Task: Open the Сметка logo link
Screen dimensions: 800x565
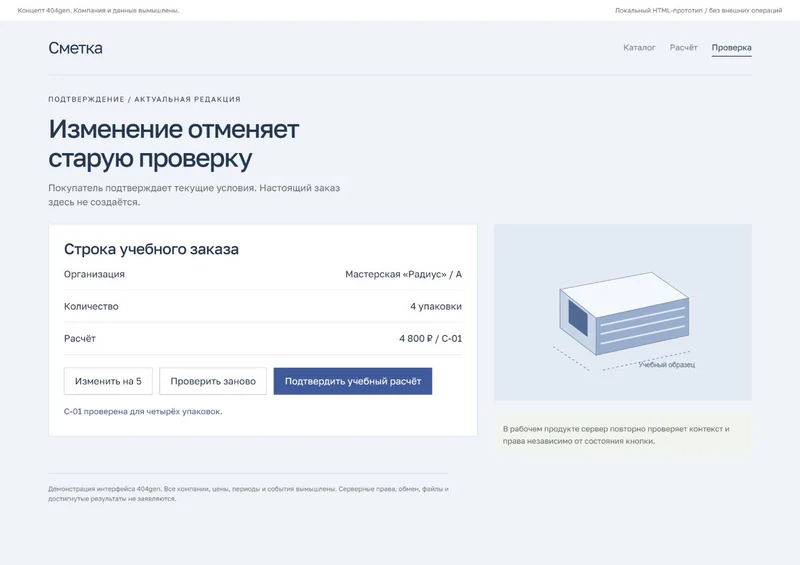Action: [75, 48]
